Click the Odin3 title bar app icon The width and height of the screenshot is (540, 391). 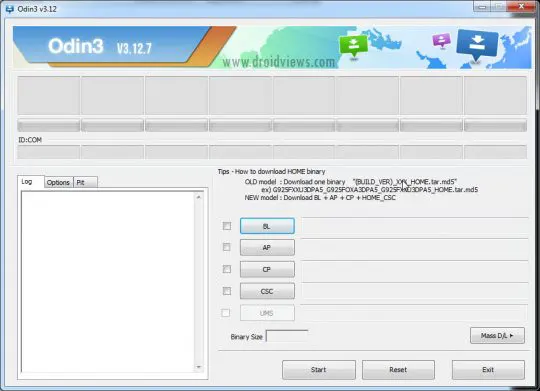[10, 9]
